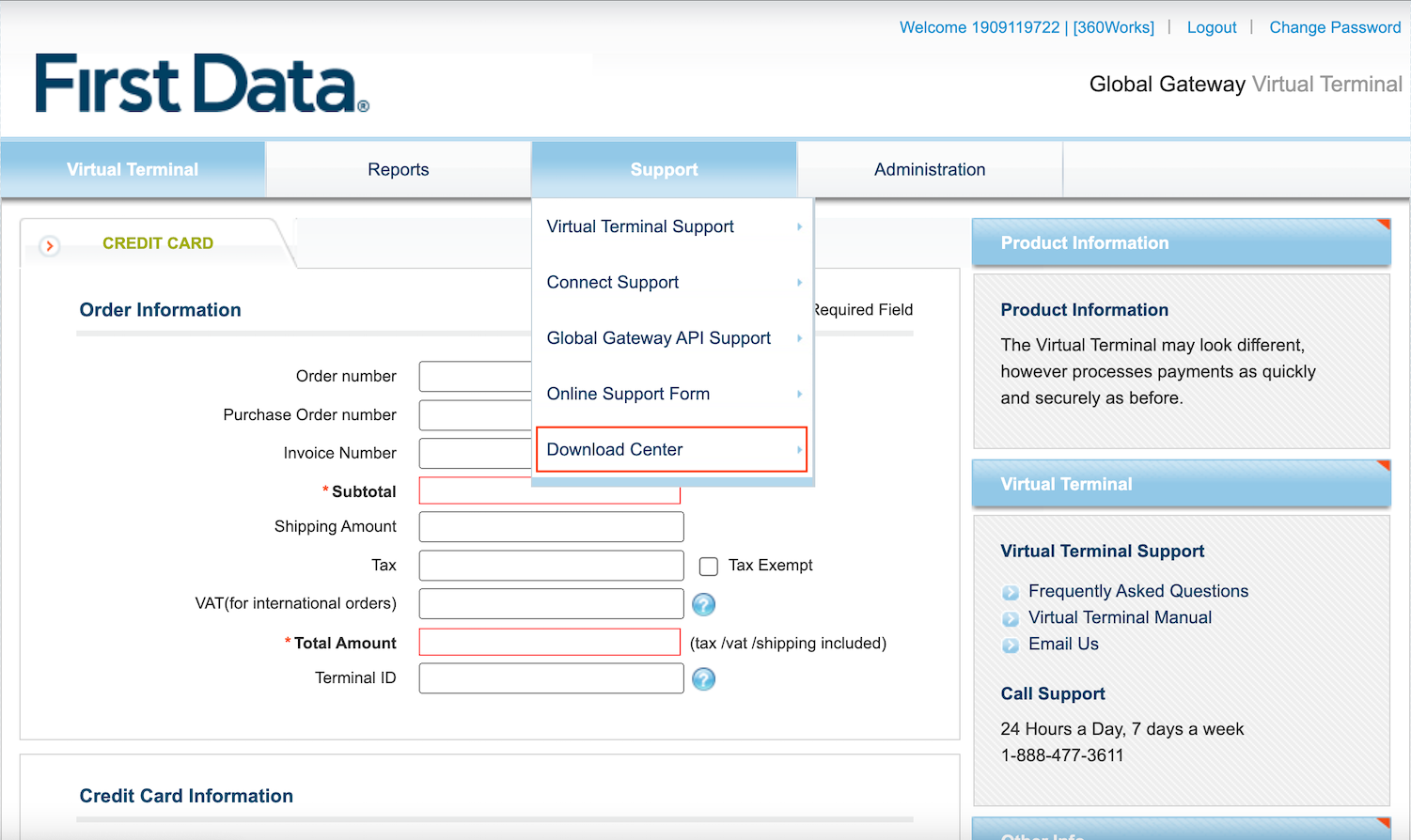Click the Call Support heading
The height and width of the screenshot is (840, 1411).
click(1053, 693)
